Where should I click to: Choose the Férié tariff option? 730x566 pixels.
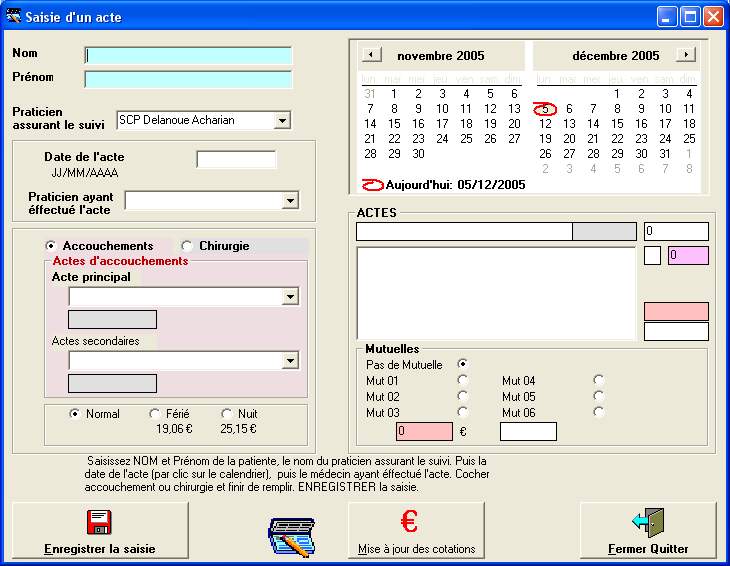point(155,414)
